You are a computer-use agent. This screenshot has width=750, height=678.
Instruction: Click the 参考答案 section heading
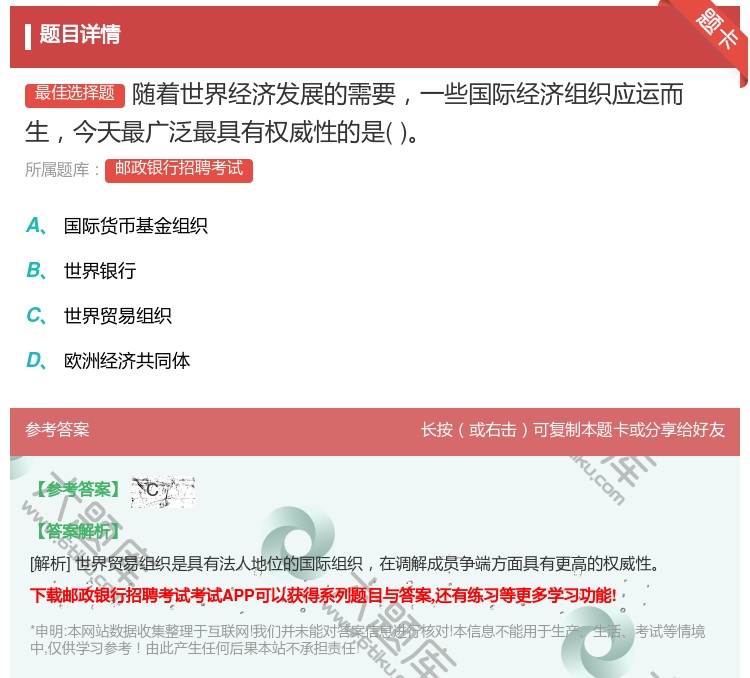pos(57,430)
